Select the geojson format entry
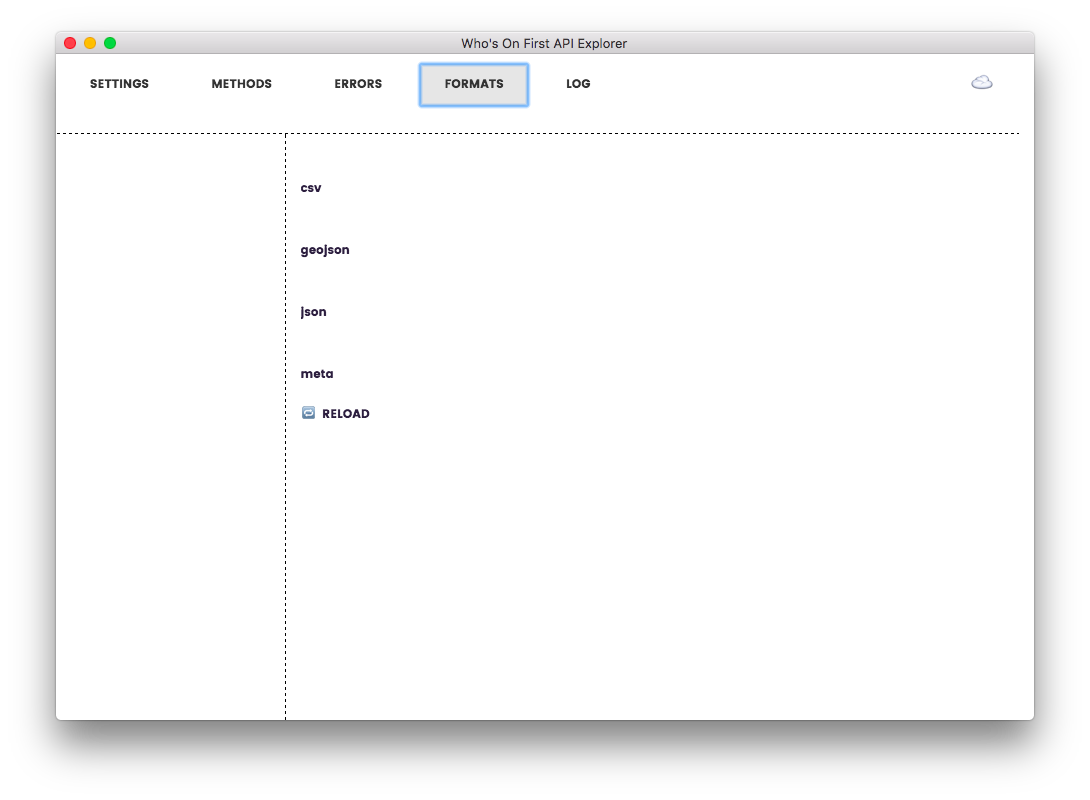Image resolution: width=1090 pixels, height=800 pixels. tap(325, 250)
